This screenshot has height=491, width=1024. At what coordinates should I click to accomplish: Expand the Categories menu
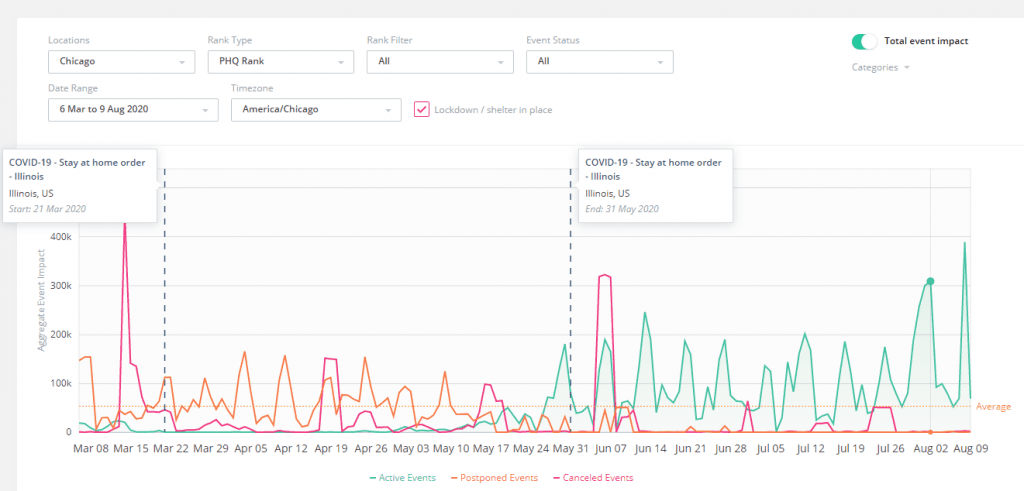click(880, 68)
